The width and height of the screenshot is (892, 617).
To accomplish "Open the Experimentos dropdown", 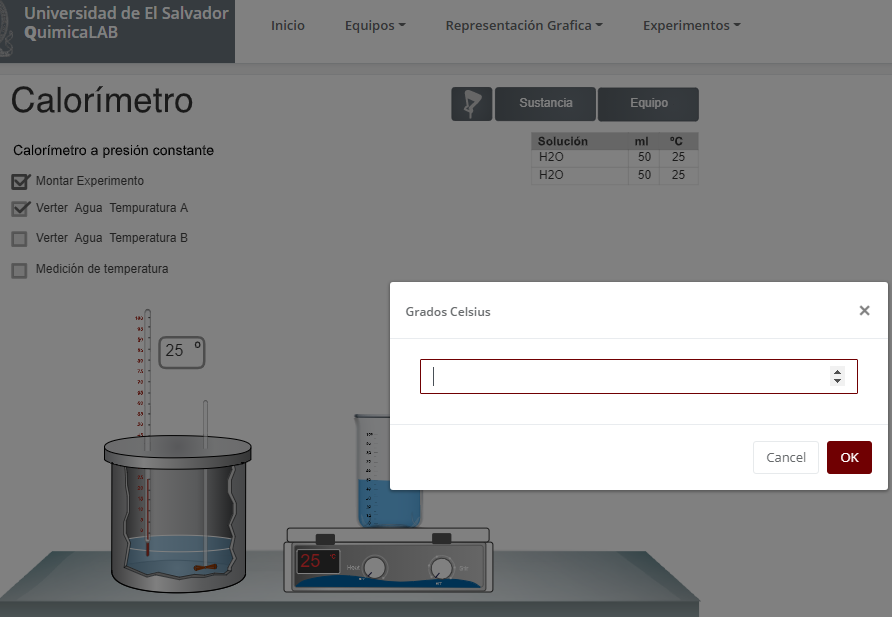I will pos(691,26).
